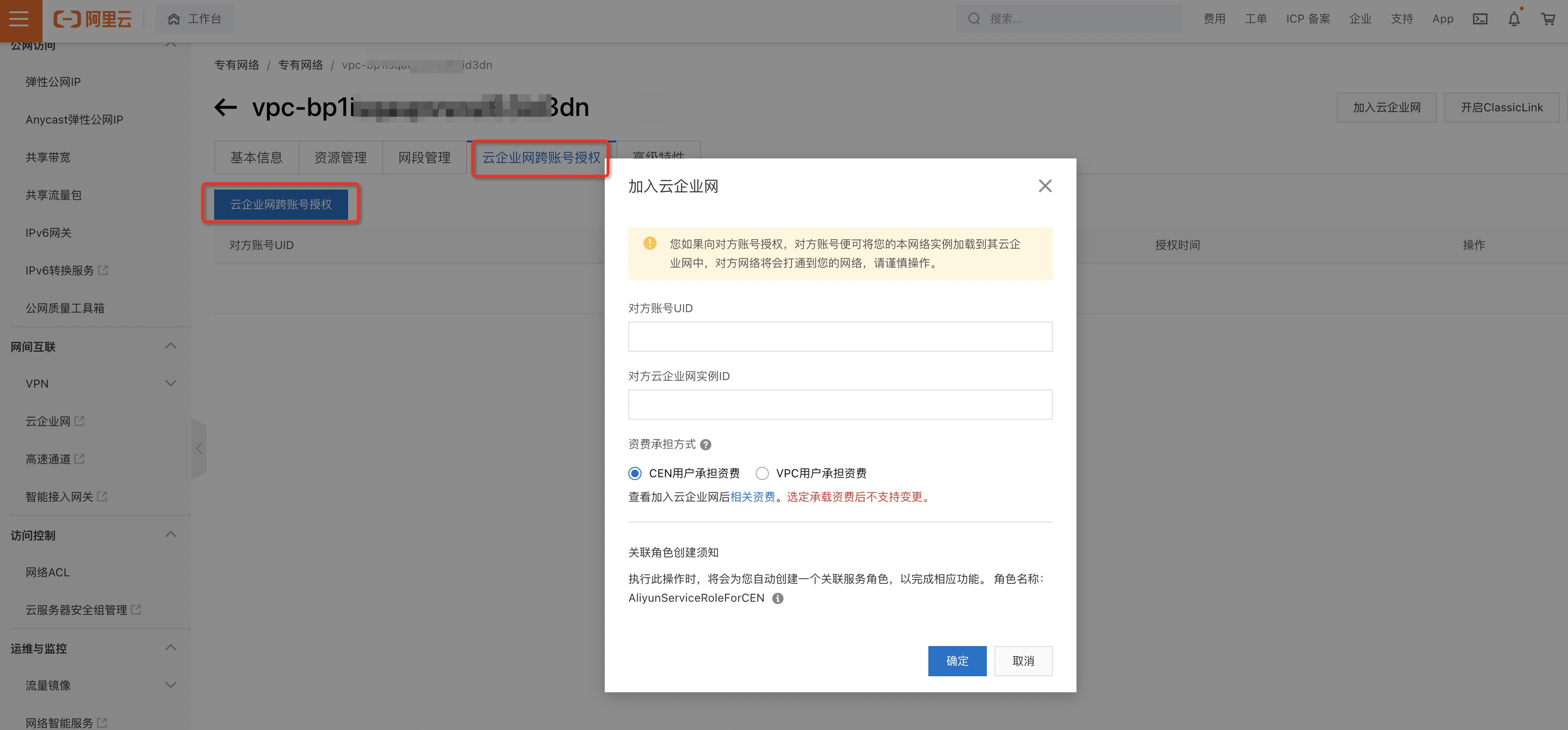Click the info icon after AliyunServiceRoleForCEN
This screenshot has height=730, width=1568.
tap(777, 598)
